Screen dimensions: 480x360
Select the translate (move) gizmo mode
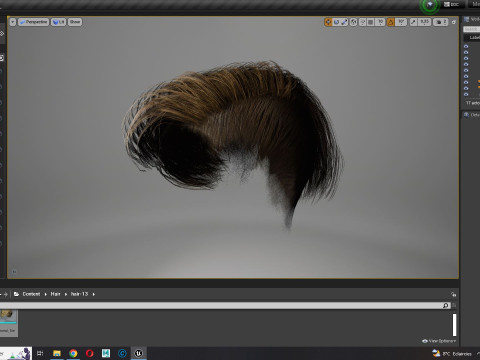point(328,22)
